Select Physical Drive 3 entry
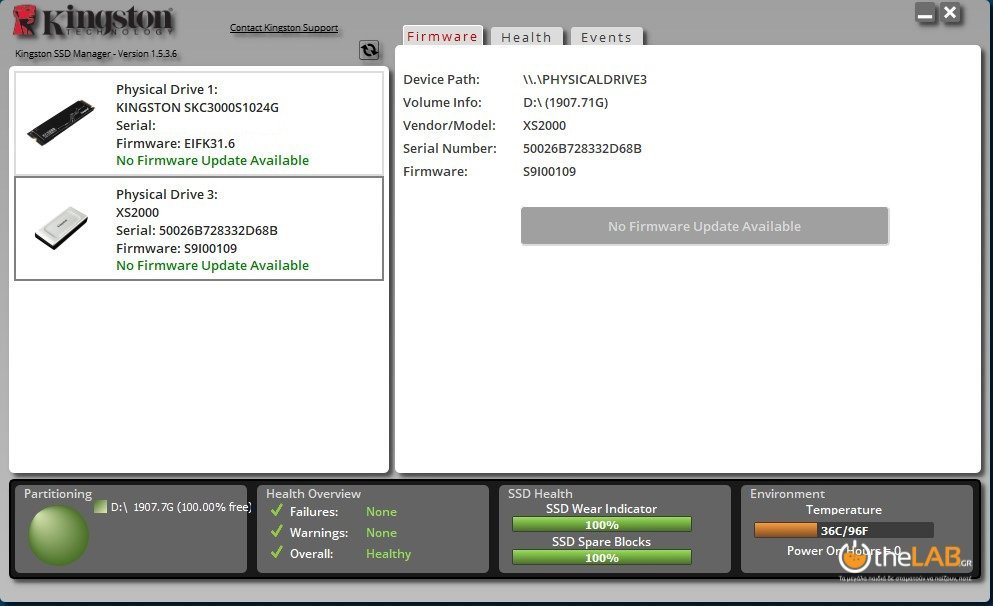 point(199,229)
